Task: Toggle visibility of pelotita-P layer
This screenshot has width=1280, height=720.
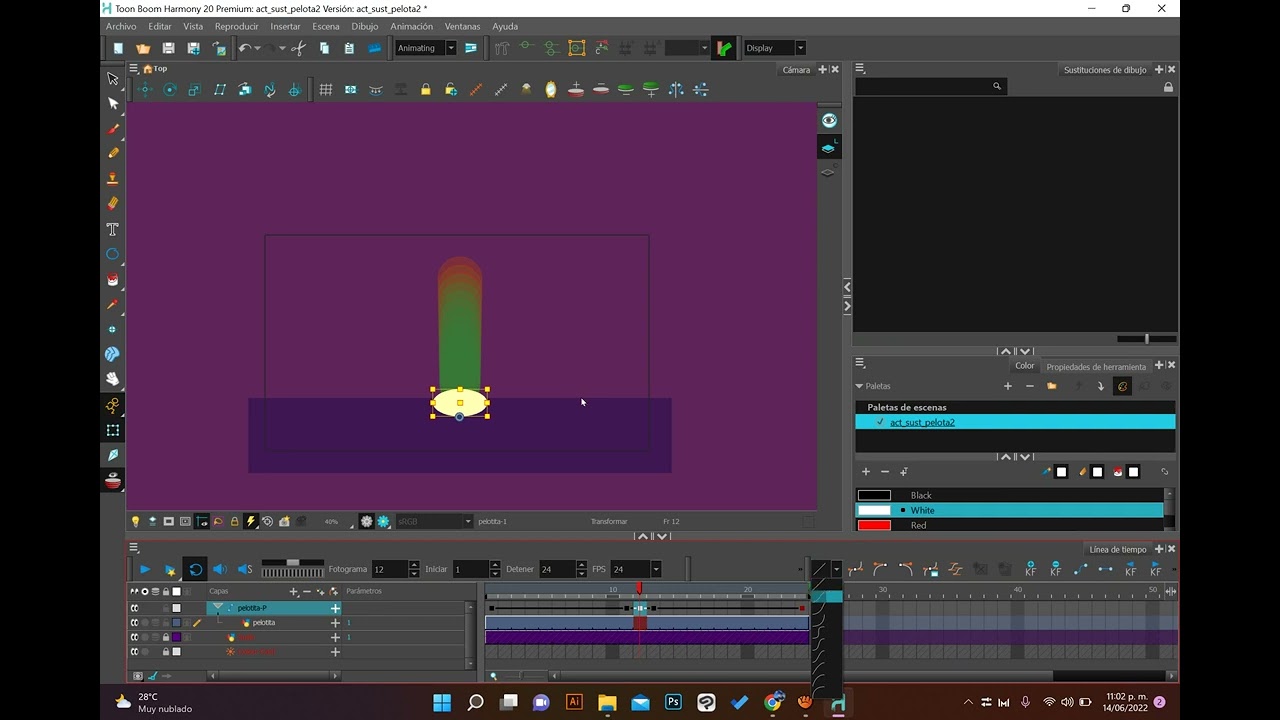Action: click(134, 608)
